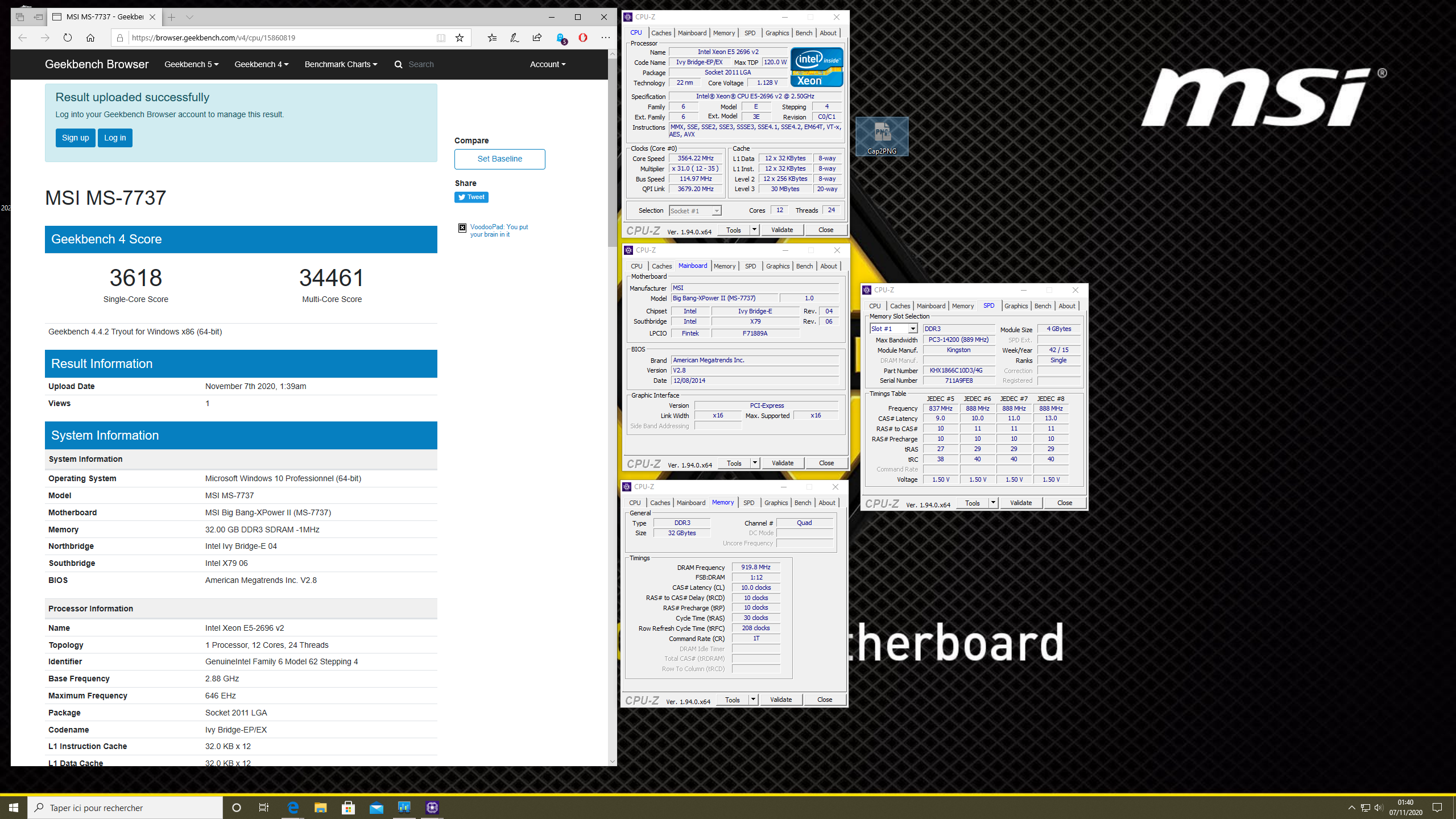
Task: Click the 3618 single-core score
Action: click(136, 278)
